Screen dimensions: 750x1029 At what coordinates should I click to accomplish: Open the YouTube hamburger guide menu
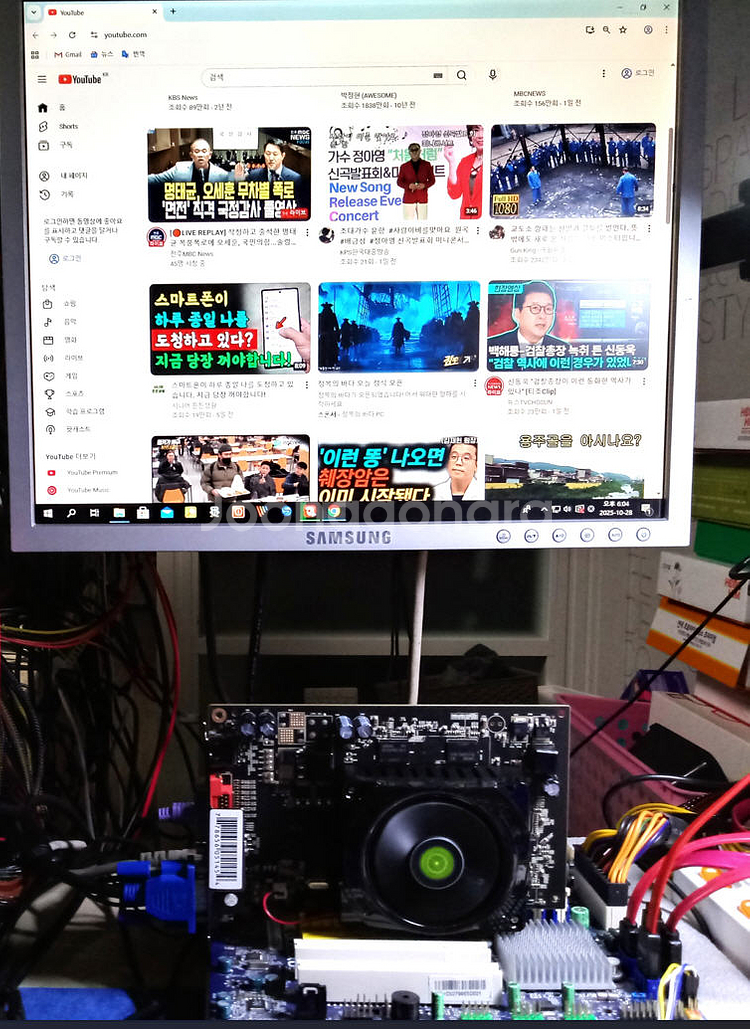click(42, 79)
